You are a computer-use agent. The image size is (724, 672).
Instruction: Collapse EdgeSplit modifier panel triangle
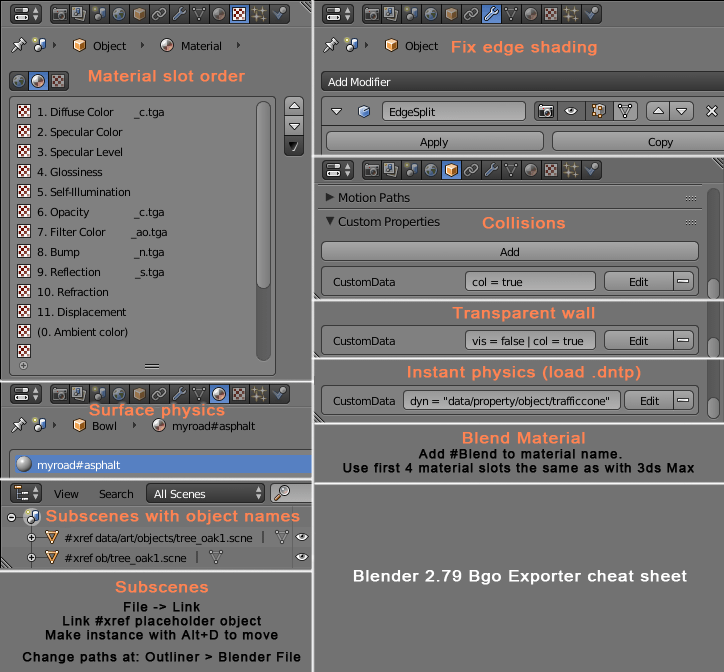(337, 111)
